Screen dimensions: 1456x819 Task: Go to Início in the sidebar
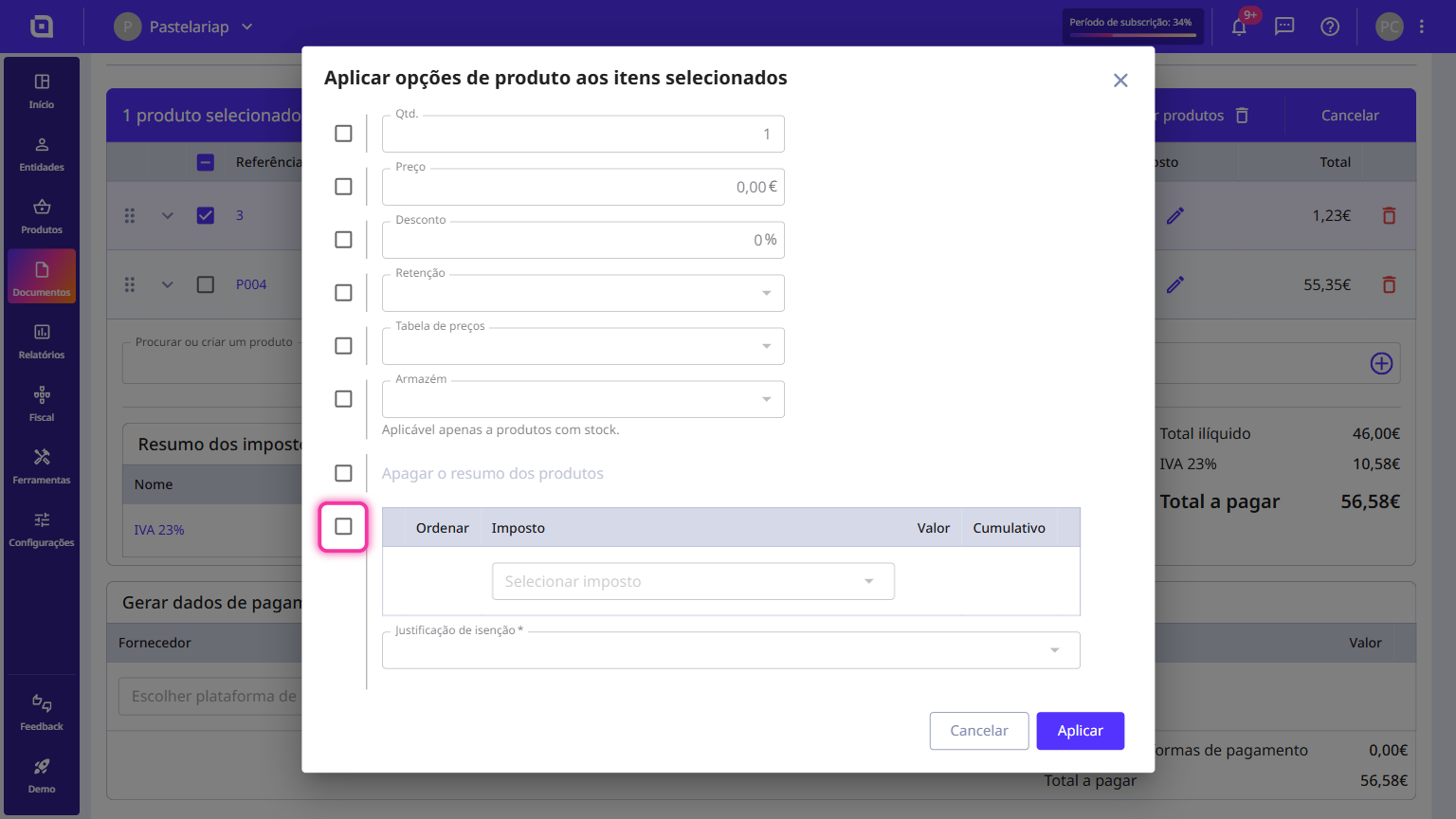click(x=42, y=91)
